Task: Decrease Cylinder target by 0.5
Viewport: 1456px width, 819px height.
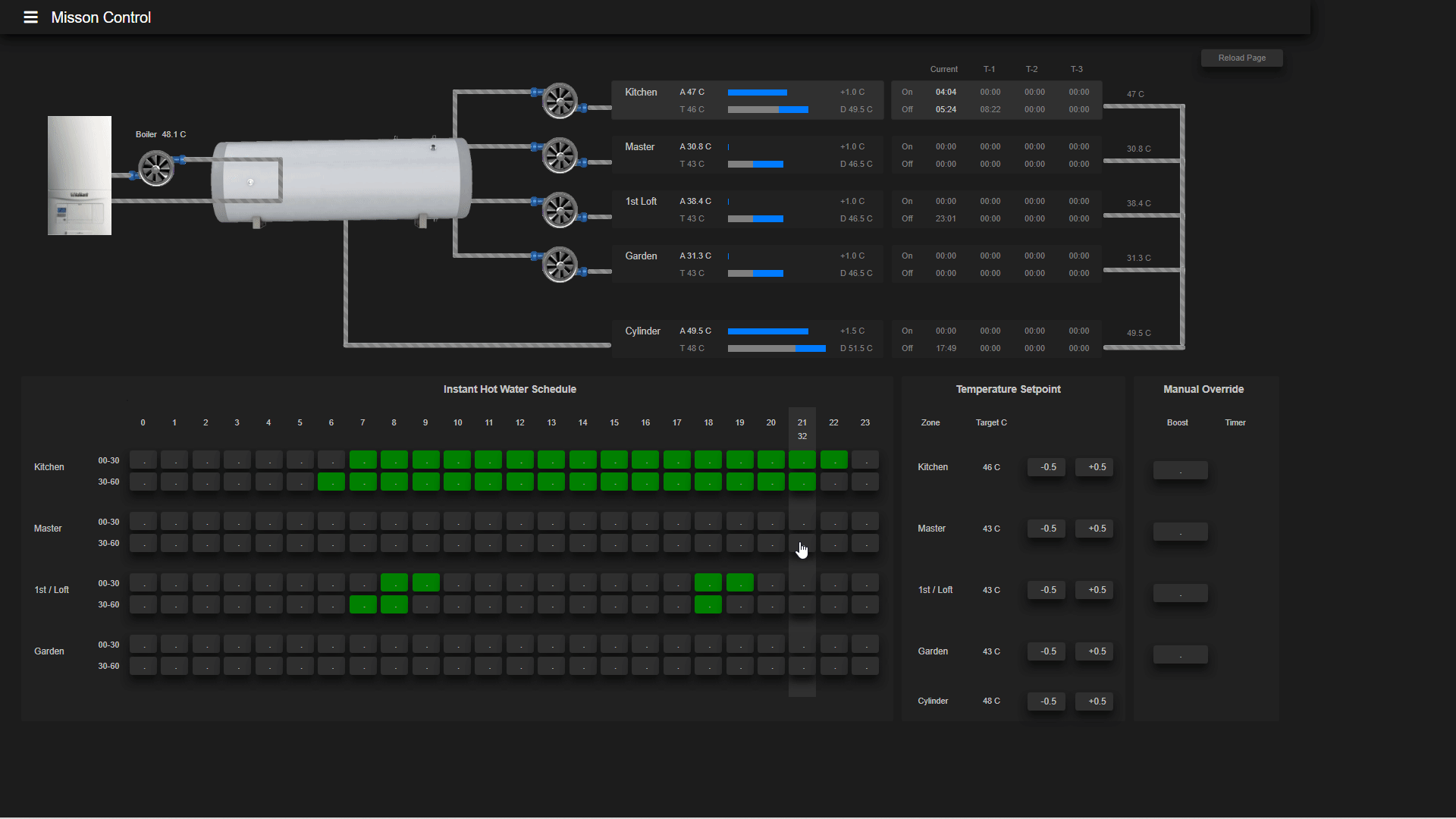Action: click(x=1046, y=701)
